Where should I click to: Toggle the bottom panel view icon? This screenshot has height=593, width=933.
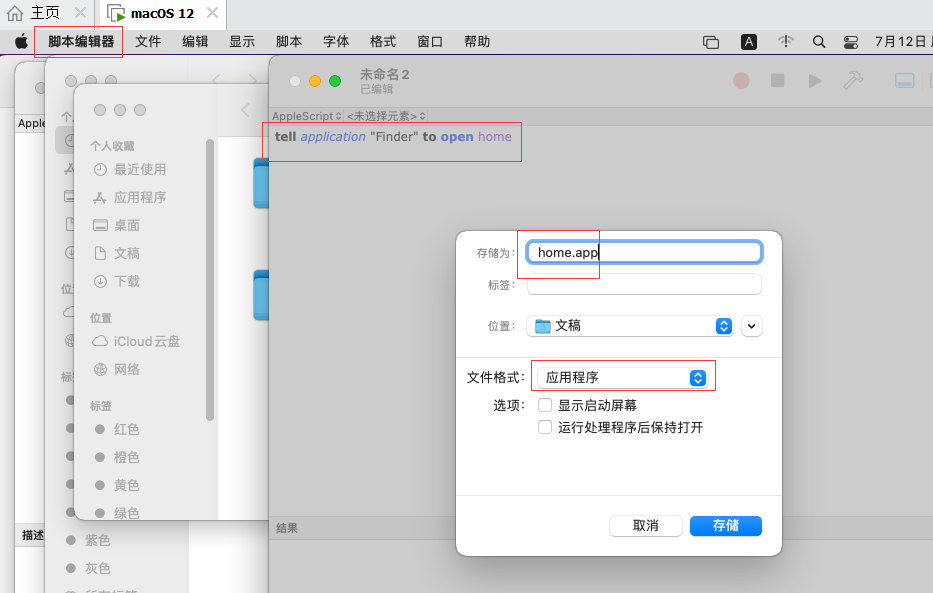(x=904, y=80)
